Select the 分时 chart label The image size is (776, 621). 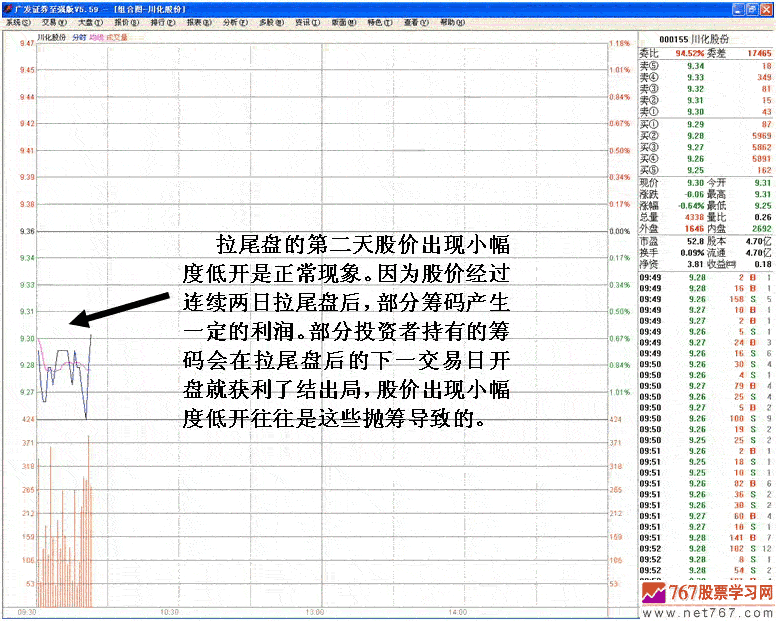tap(80, 37)
